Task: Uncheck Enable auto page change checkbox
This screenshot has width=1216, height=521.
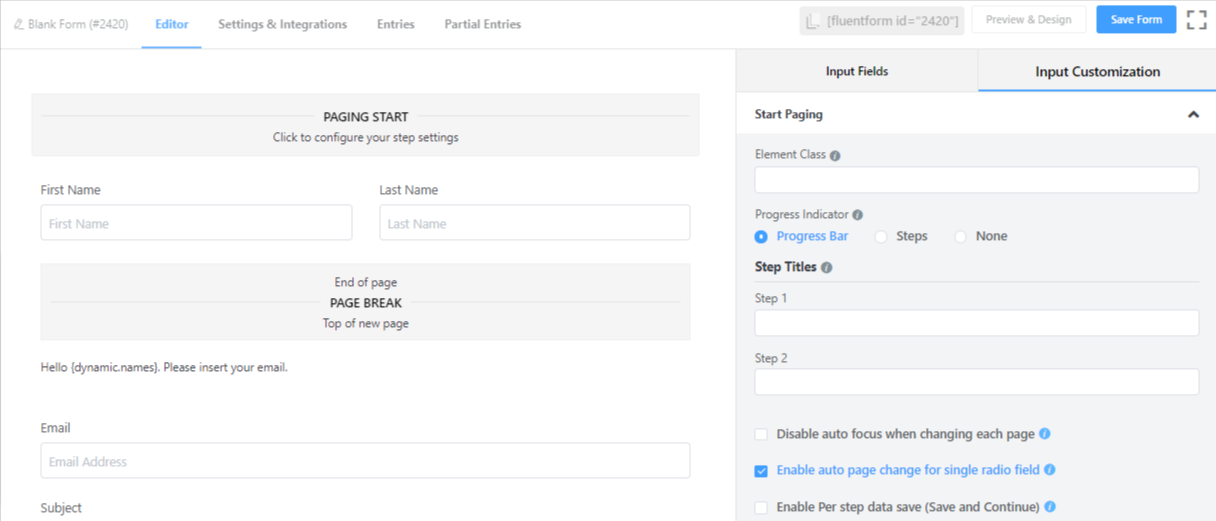Action: point(761,471)
